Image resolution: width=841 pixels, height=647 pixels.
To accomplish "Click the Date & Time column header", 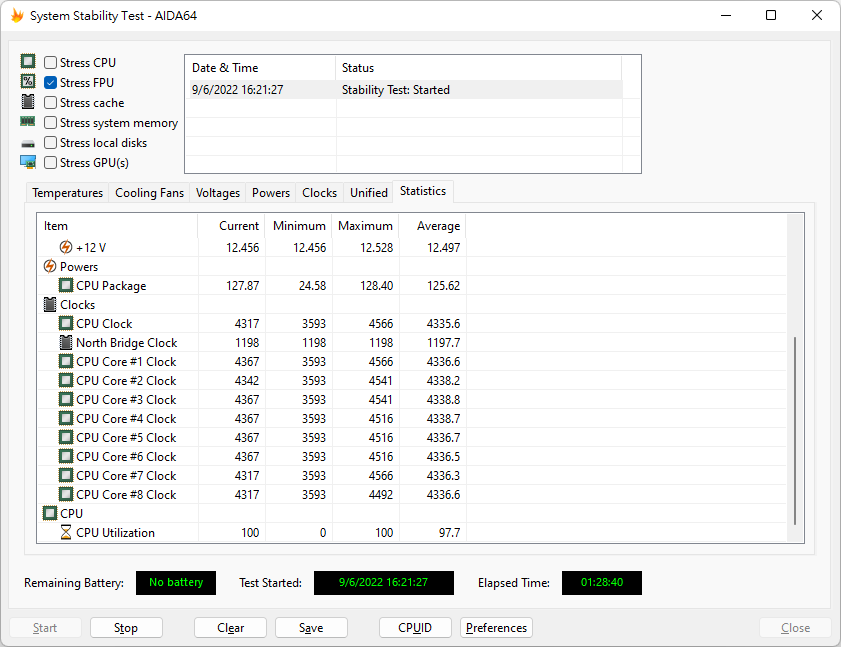I will pyautogui.click(x=261, y=68).
